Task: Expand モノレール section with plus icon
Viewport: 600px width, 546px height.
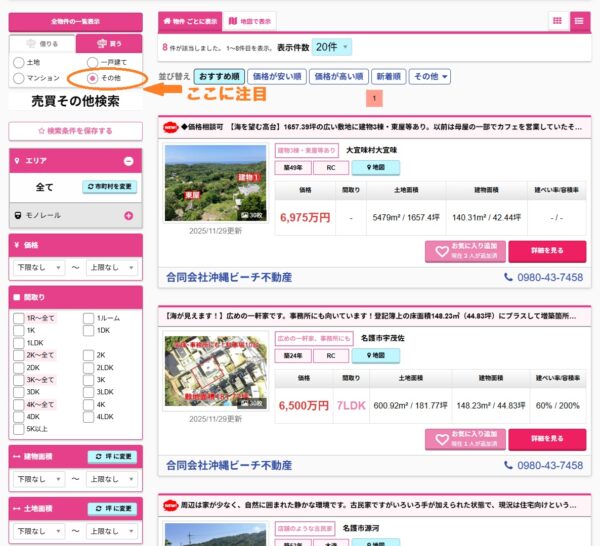Action: click(128, 215)
